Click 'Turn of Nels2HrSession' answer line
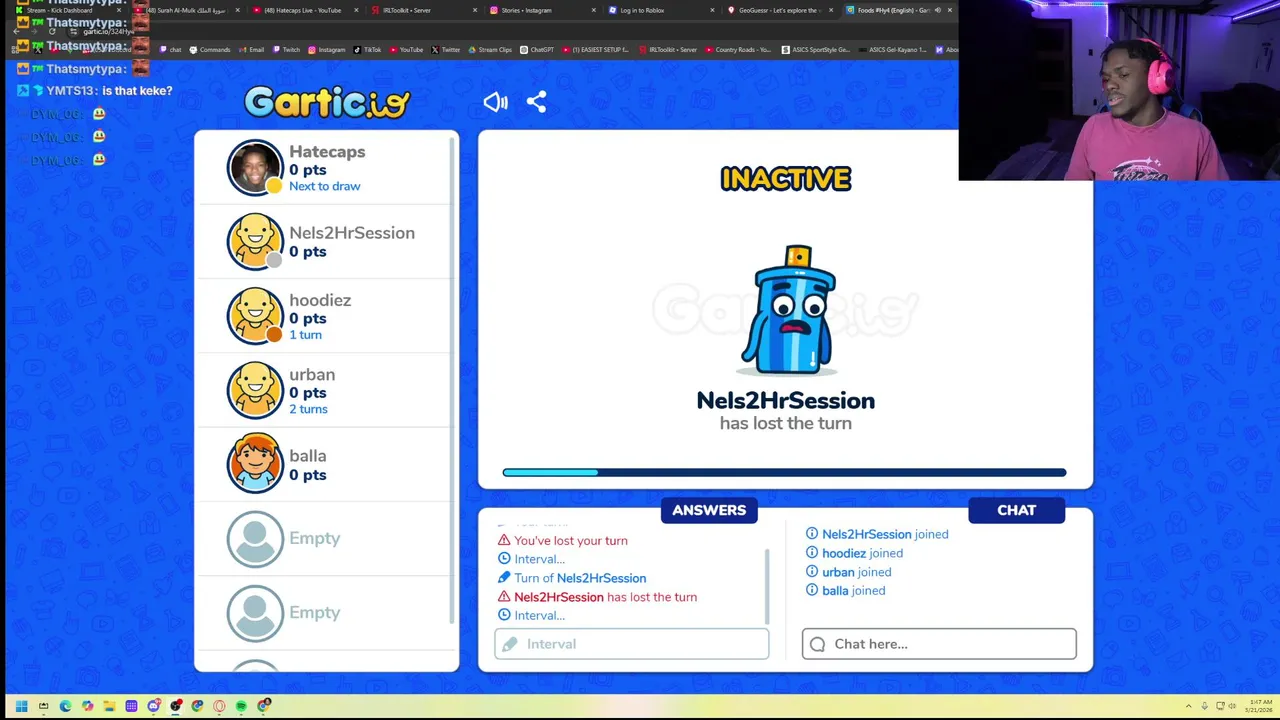 pos(572,578)
